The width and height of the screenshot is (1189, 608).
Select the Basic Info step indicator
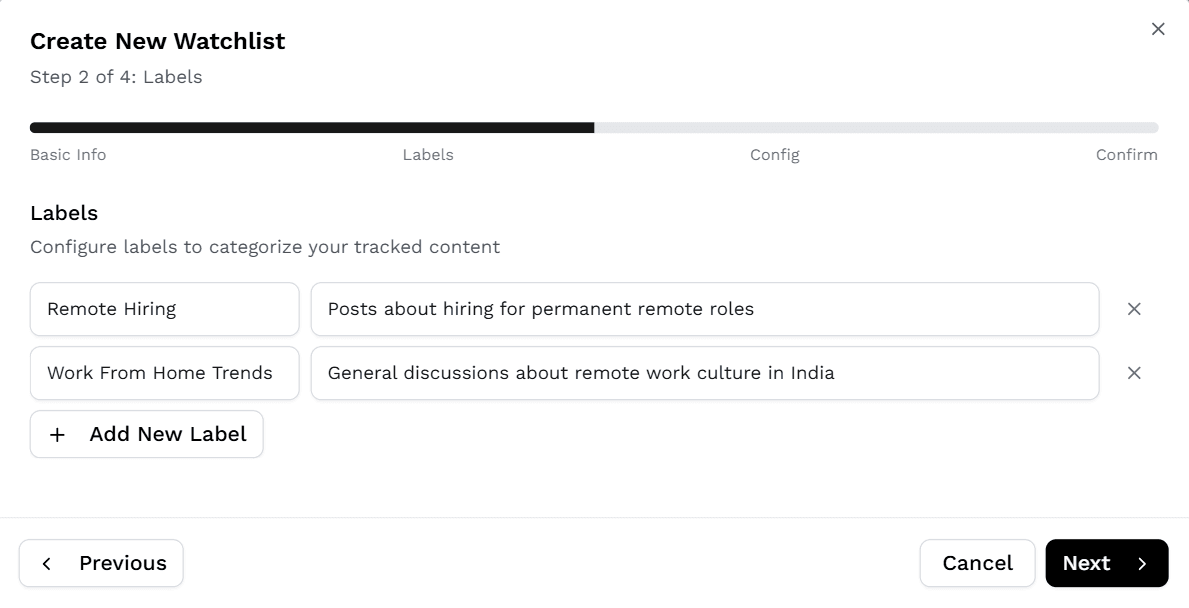tap(67, 155)
